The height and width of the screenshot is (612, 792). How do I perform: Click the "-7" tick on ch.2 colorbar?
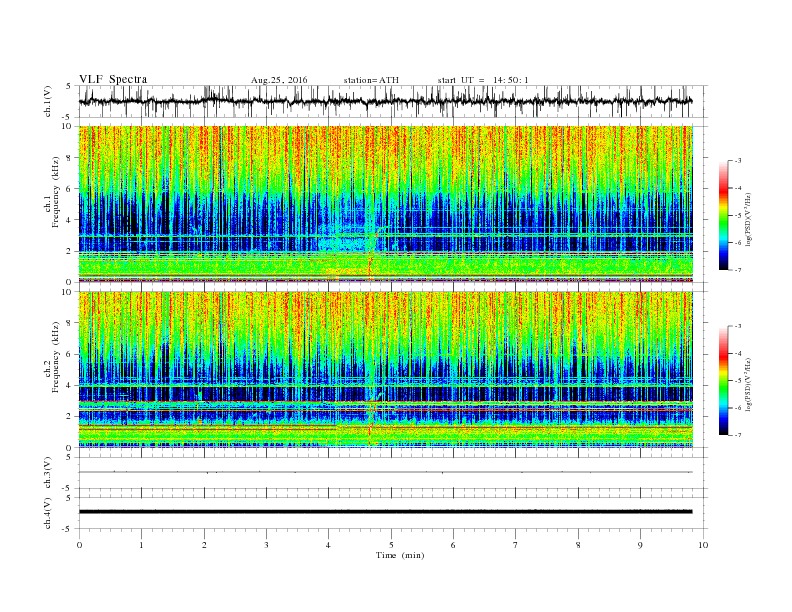[738, 435]
